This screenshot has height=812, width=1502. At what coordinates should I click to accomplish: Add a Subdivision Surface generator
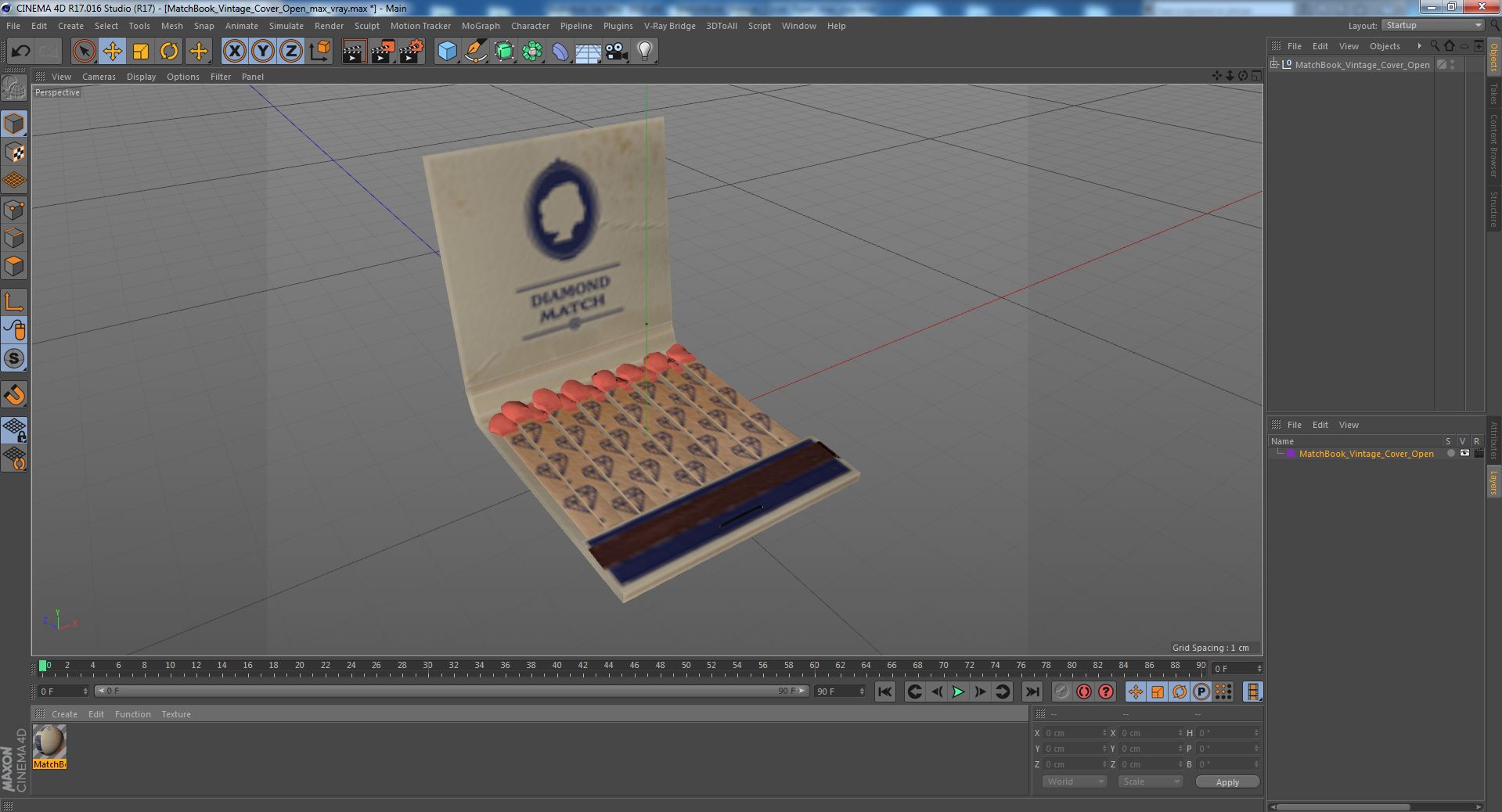(x=504, y=52)
